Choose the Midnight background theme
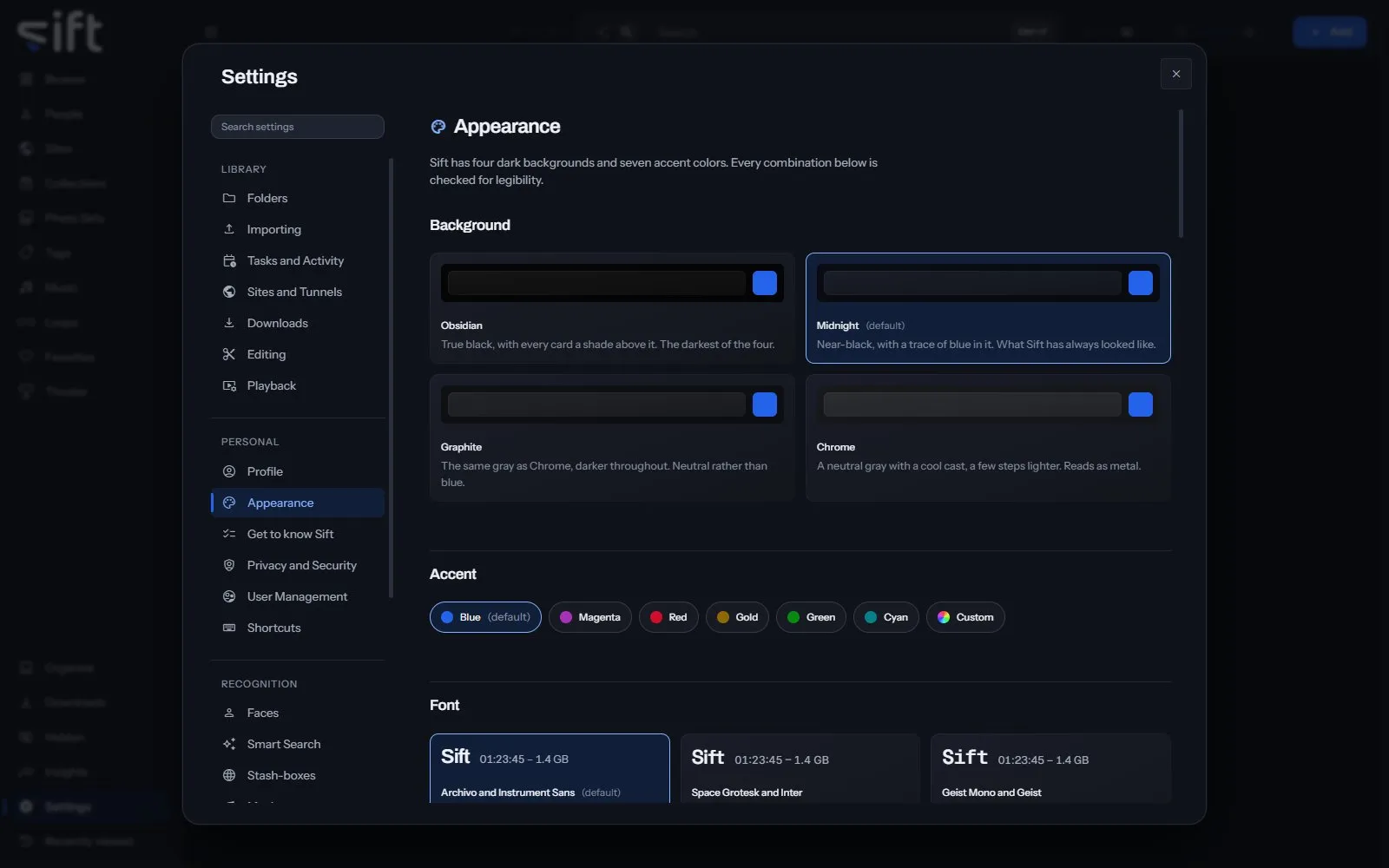This screenshot has width=1389, height=868. [x=988, y=308]
